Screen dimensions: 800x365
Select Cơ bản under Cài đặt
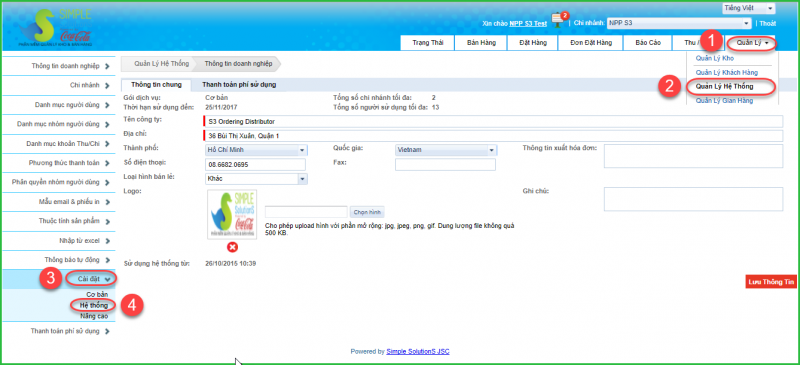point(97,295)
